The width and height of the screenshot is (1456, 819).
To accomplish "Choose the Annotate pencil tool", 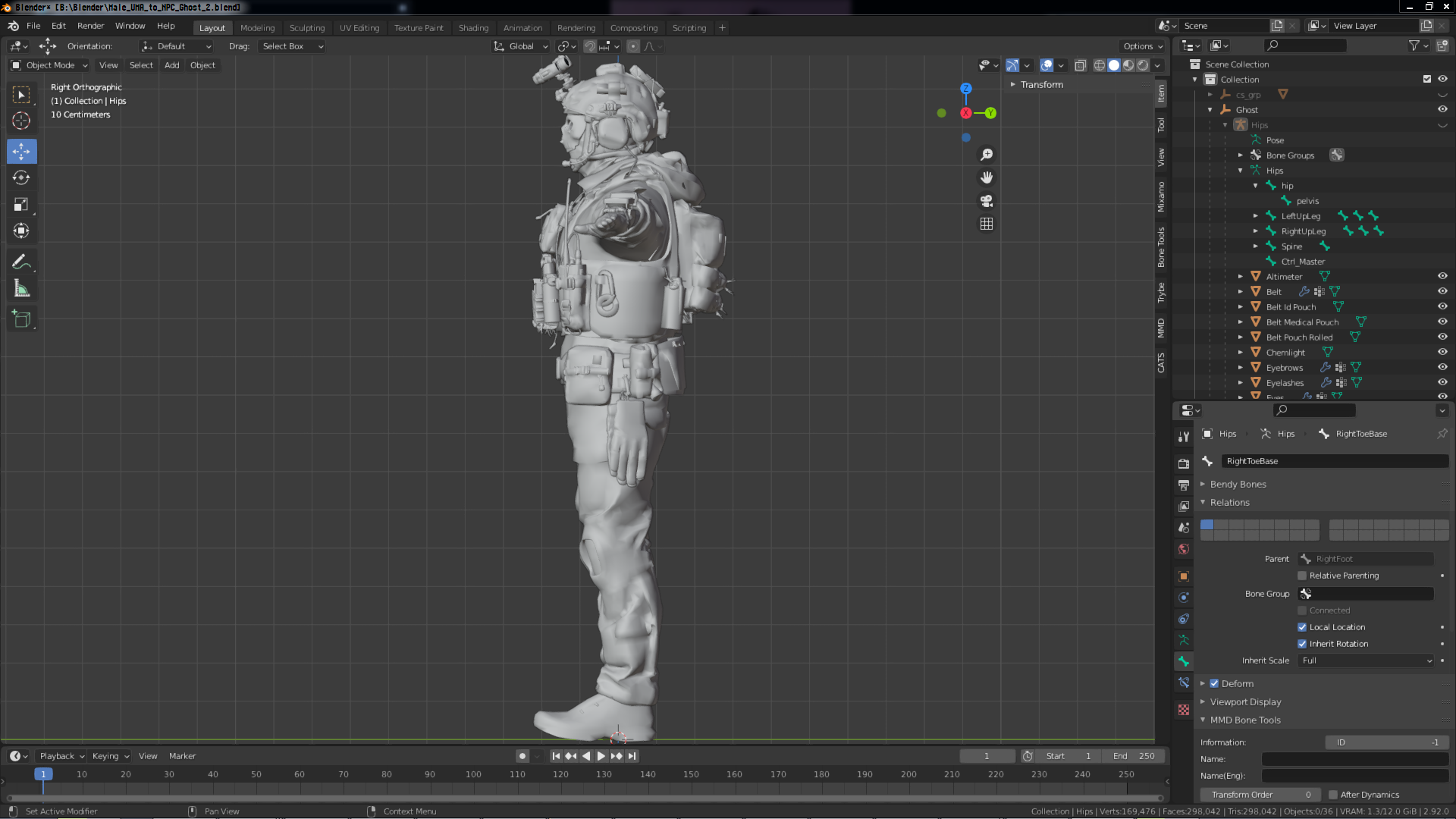I will [21, 262].
